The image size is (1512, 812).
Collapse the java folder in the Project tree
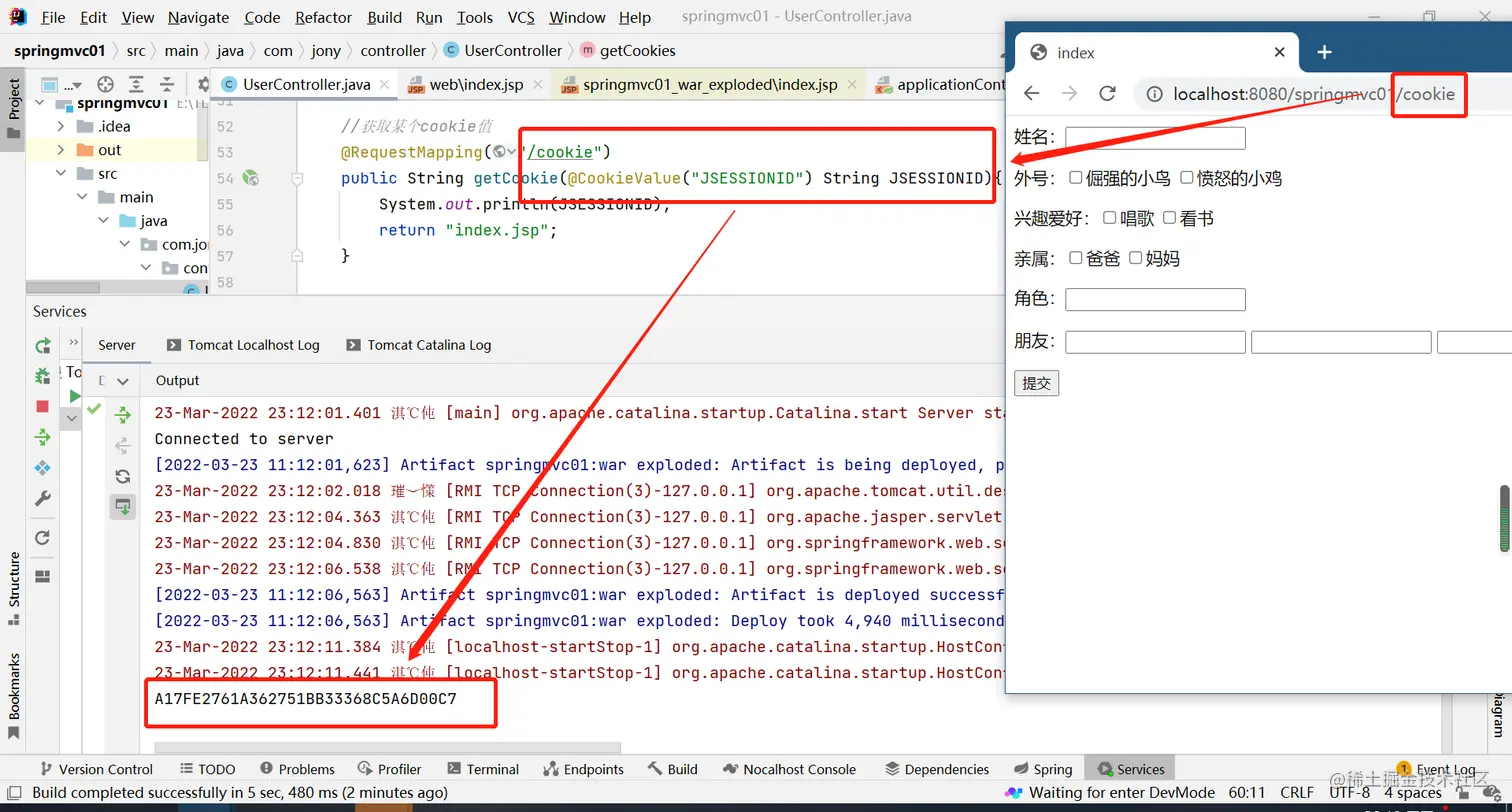tap(105, 221)
